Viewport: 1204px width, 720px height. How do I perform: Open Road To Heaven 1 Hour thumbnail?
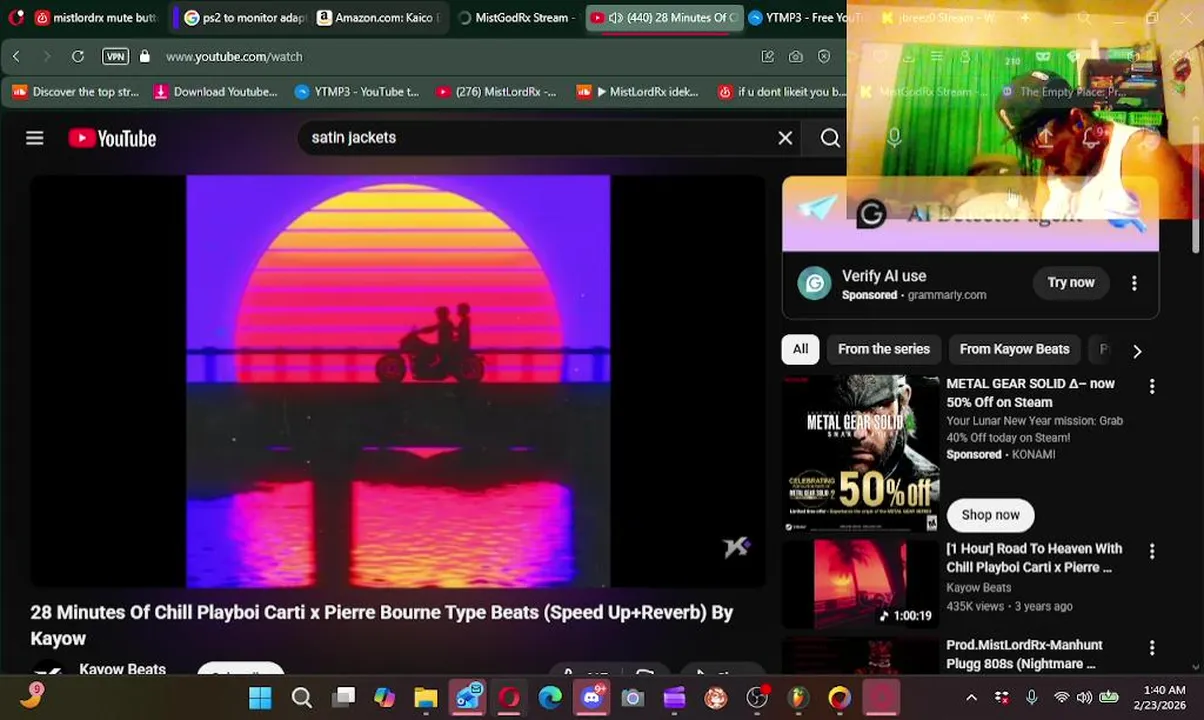coord(860,585)
